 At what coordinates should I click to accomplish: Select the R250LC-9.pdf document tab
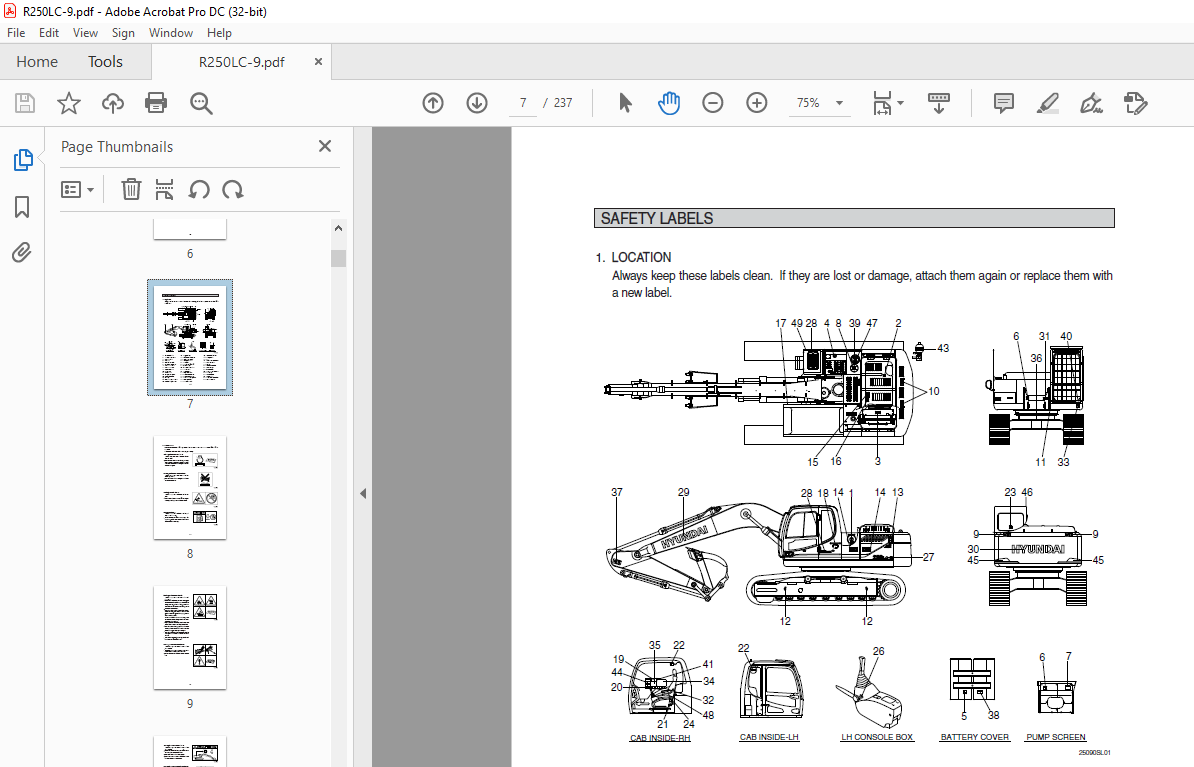(241, 62)
